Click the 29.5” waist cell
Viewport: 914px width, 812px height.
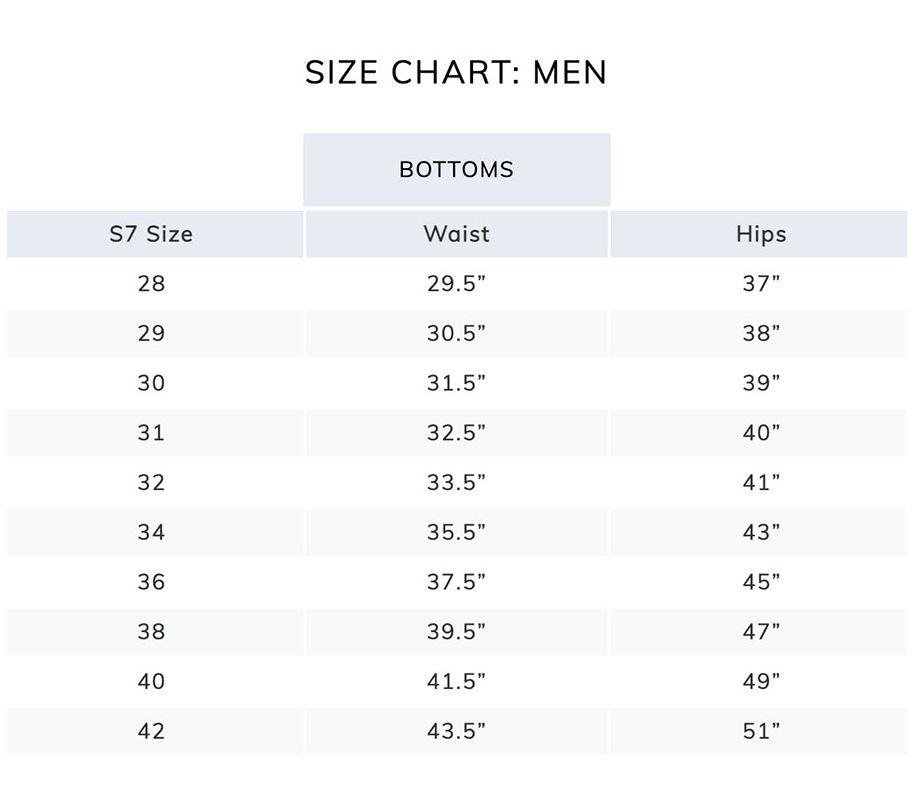click(456, 284)
